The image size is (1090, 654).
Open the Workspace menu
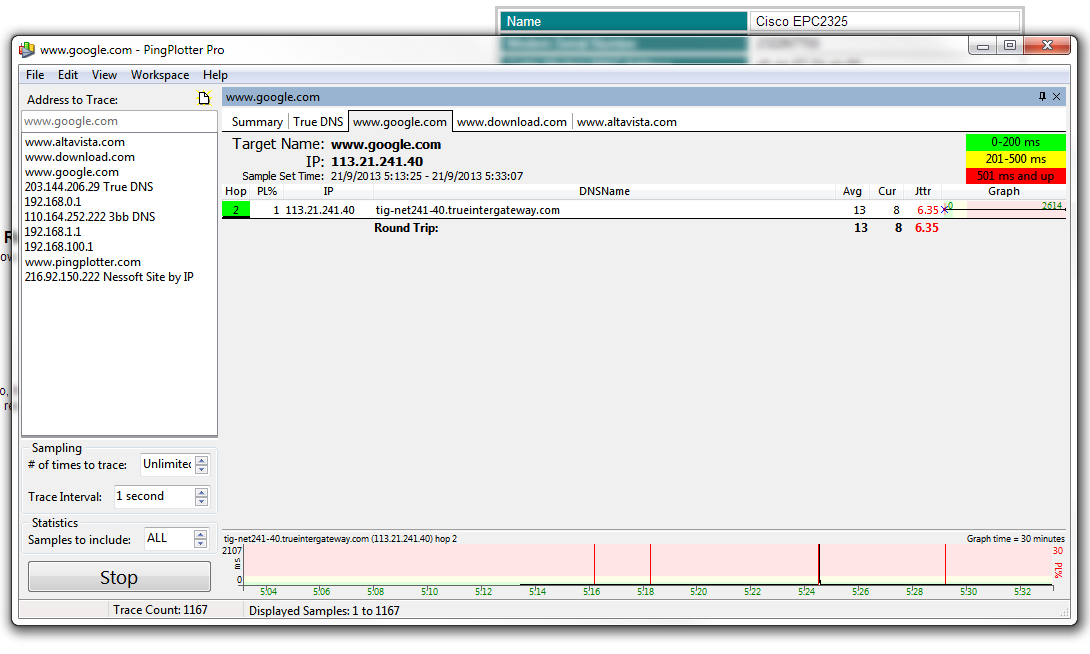(x=160, y=74)
